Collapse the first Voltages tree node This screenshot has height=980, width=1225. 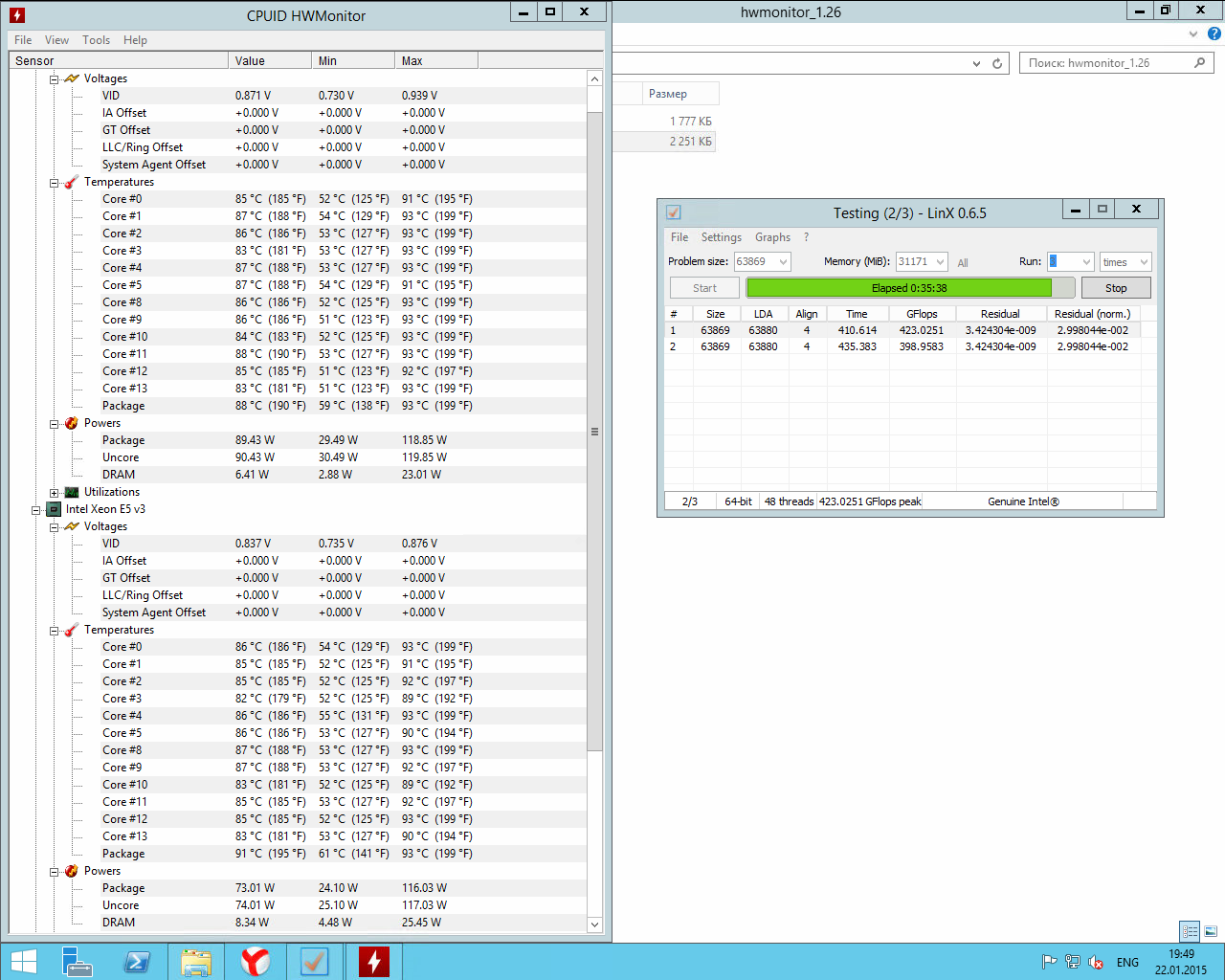[x=55, y=79]
